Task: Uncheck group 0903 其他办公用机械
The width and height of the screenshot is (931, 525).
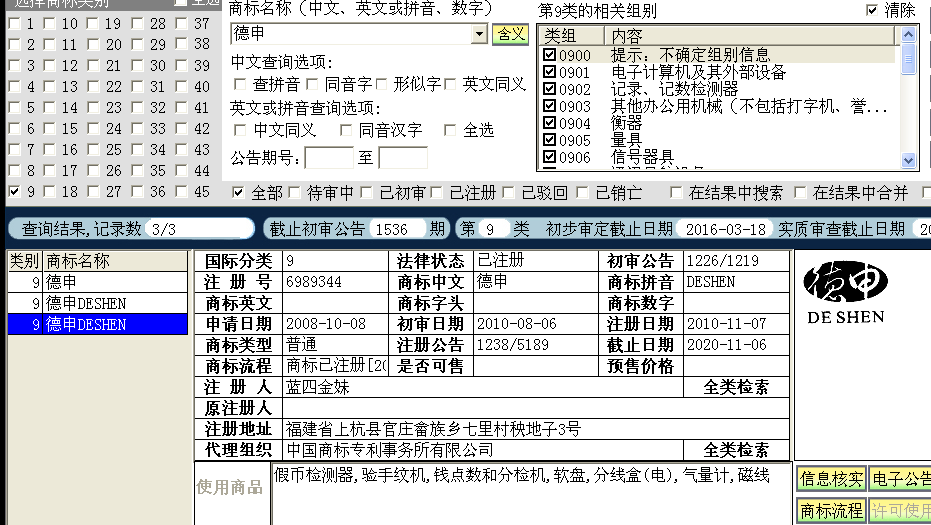Action: (549, 106)
